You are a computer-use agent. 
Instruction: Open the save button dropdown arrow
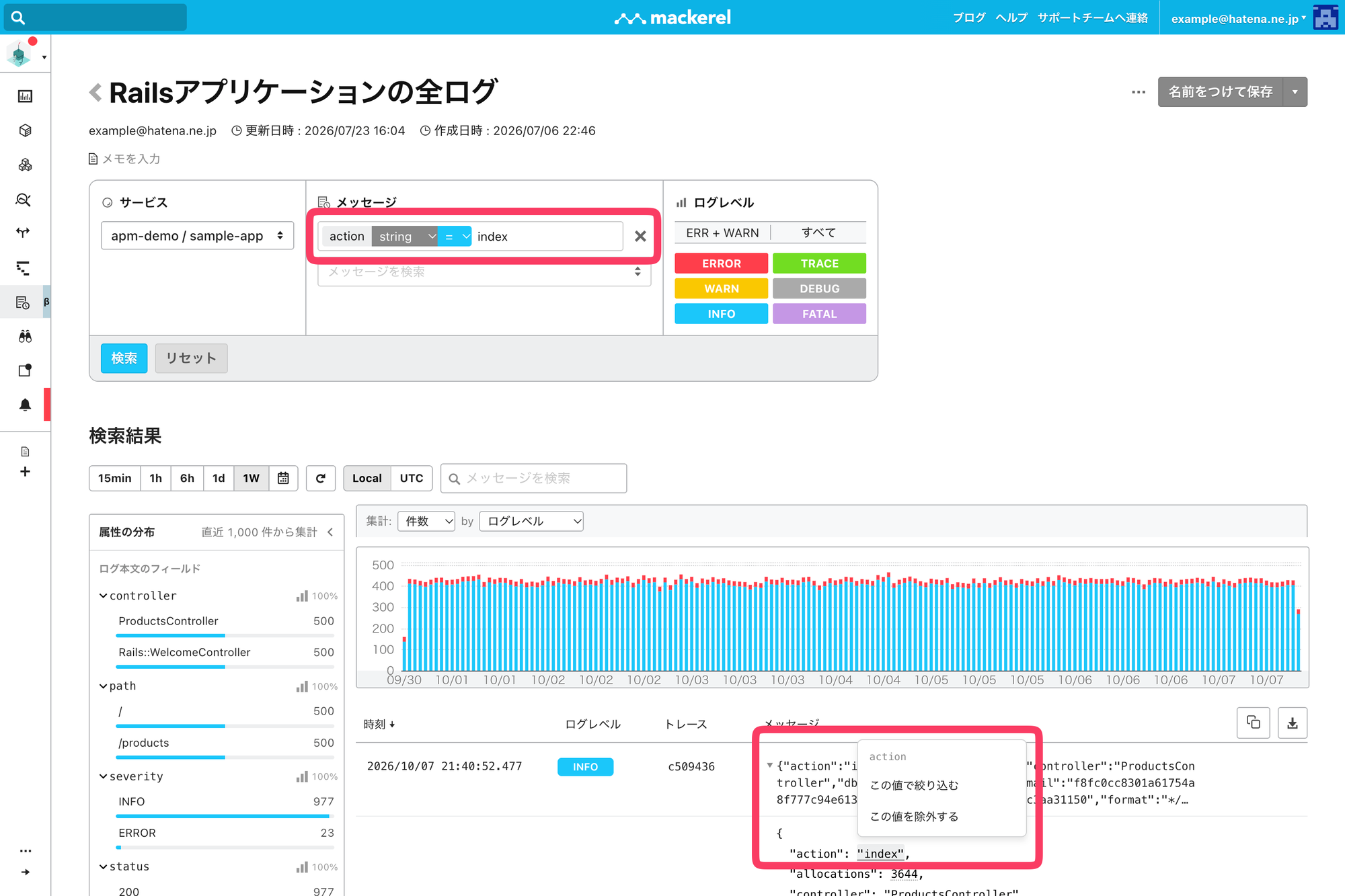1295,92
